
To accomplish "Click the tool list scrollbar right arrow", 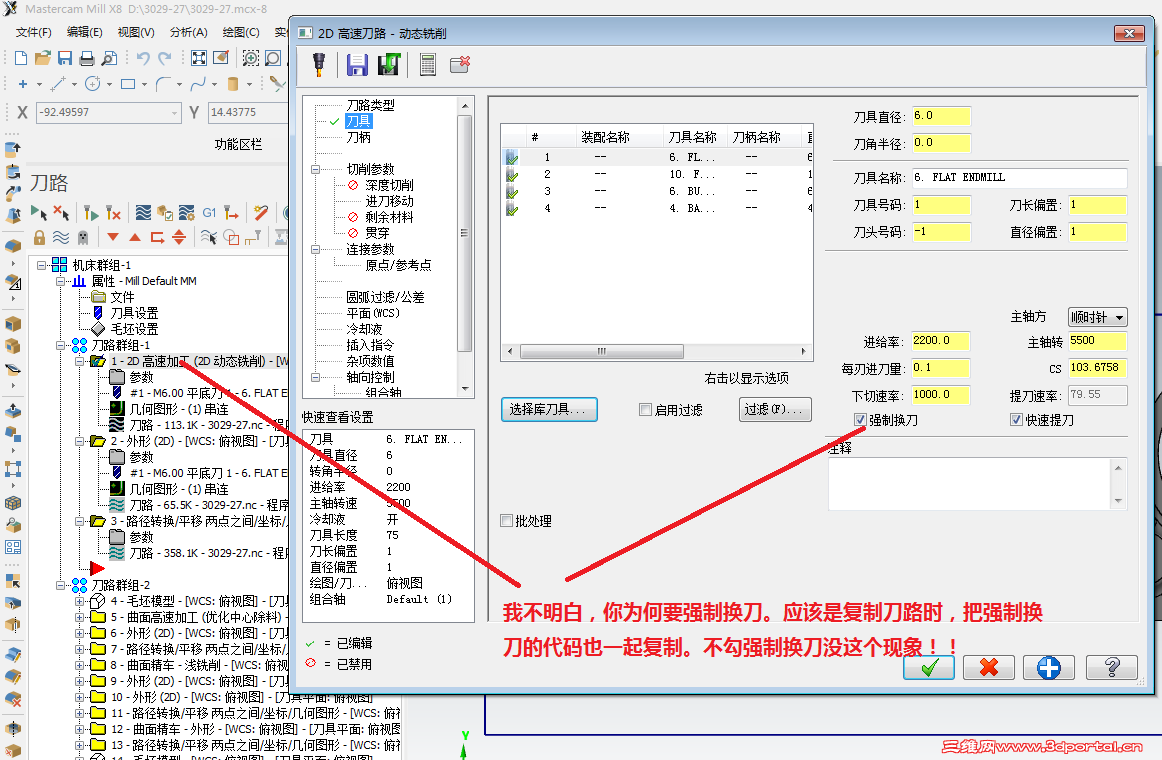I will [804, 351].
